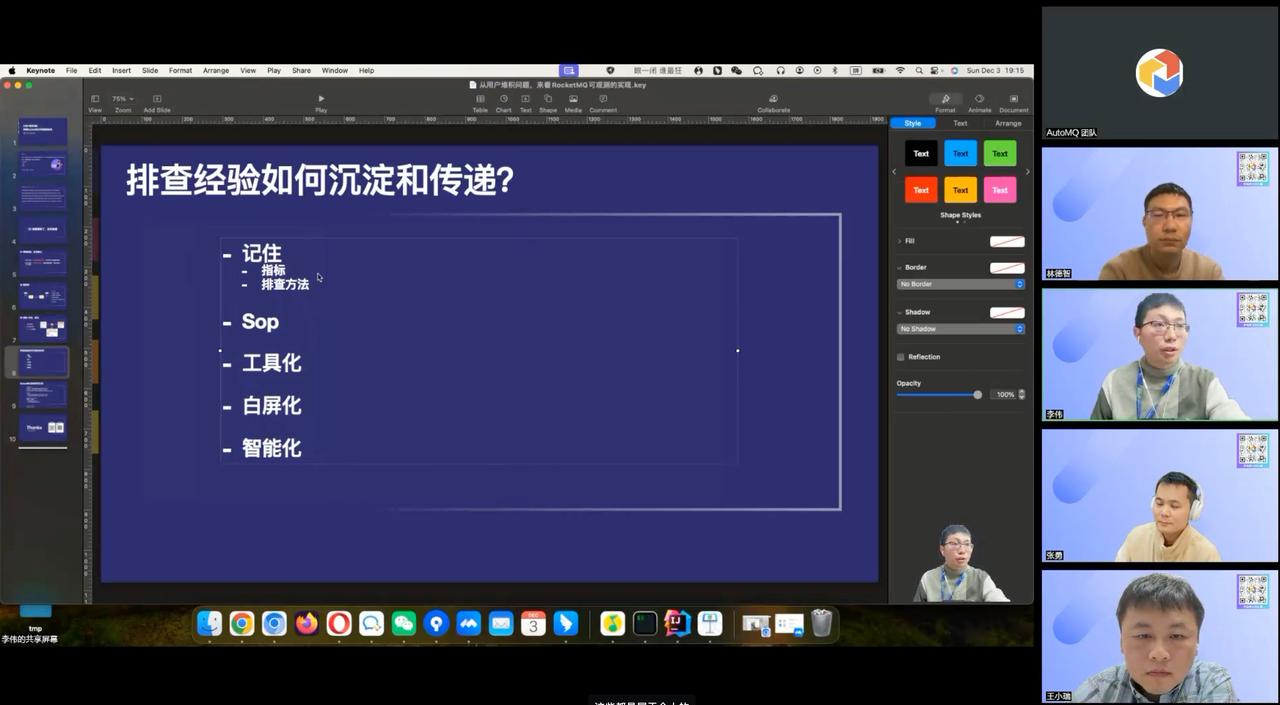Open the Insert menu in menu bar
Screen dimensions: 1280x705
pyautogui.click(x=121, y=71)
